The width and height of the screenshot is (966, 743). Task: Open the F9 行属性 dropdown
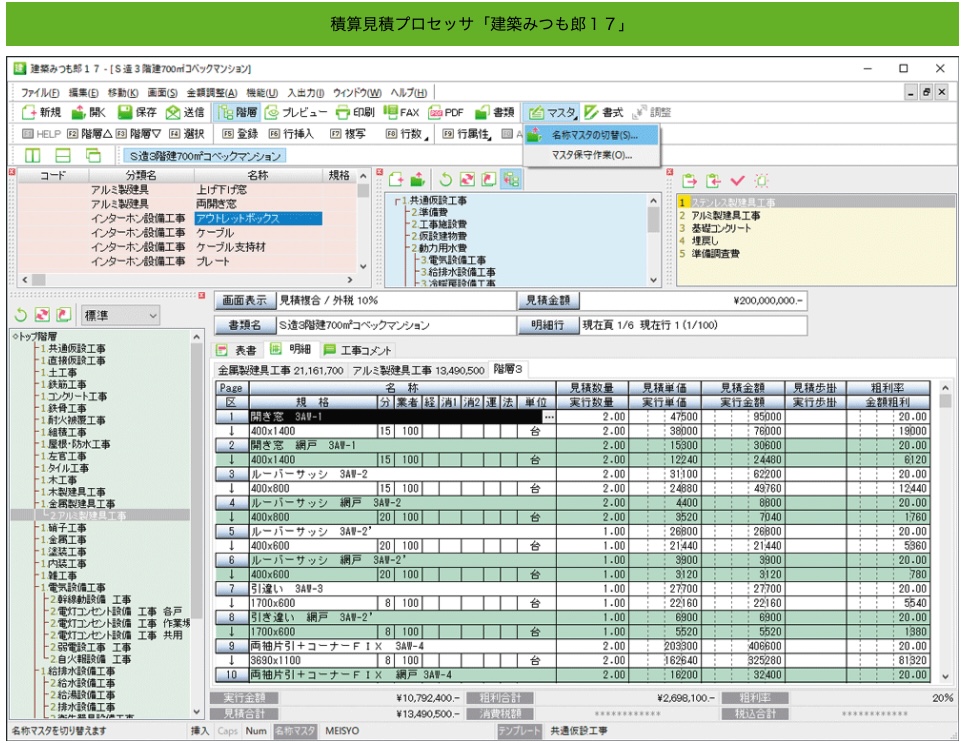[x=467, y=134]
